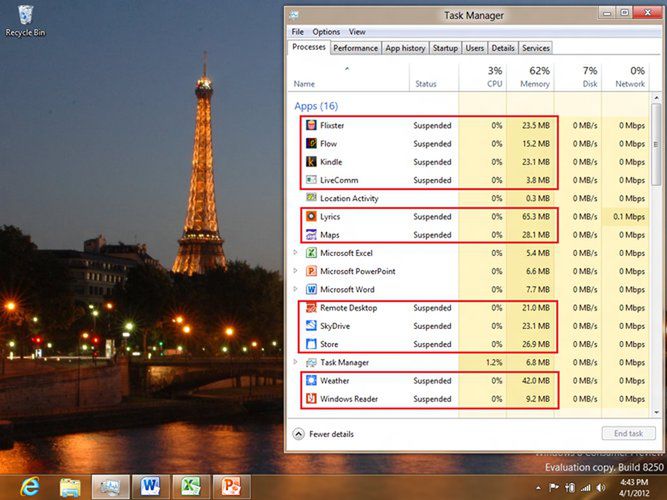Screen dimensions: 667x500
Task: Select the Task Manager 1.2% CPU cell
Action: tap(482, 362)
